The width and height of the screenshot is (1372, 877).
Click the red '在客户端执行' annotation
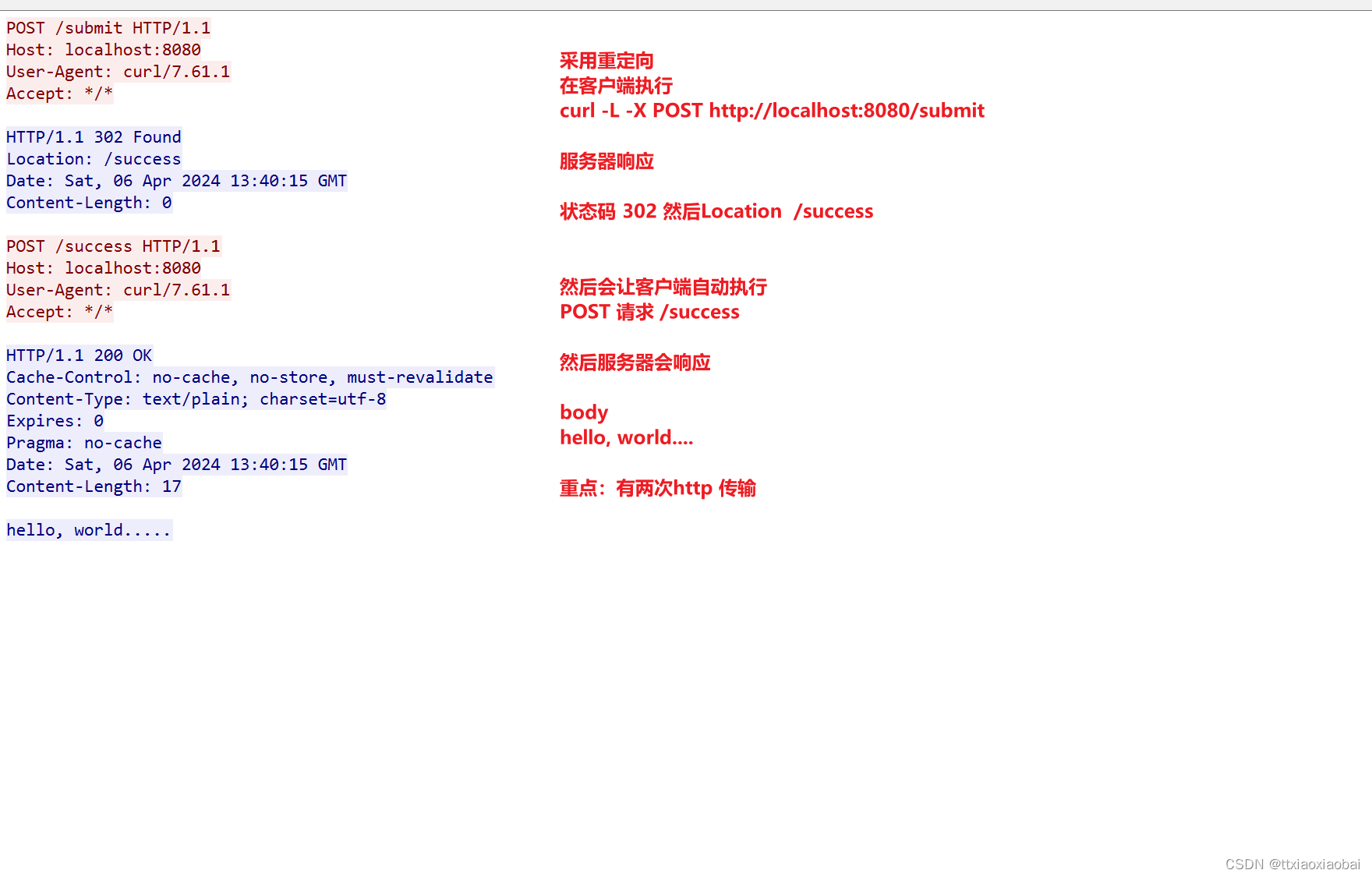616,86
